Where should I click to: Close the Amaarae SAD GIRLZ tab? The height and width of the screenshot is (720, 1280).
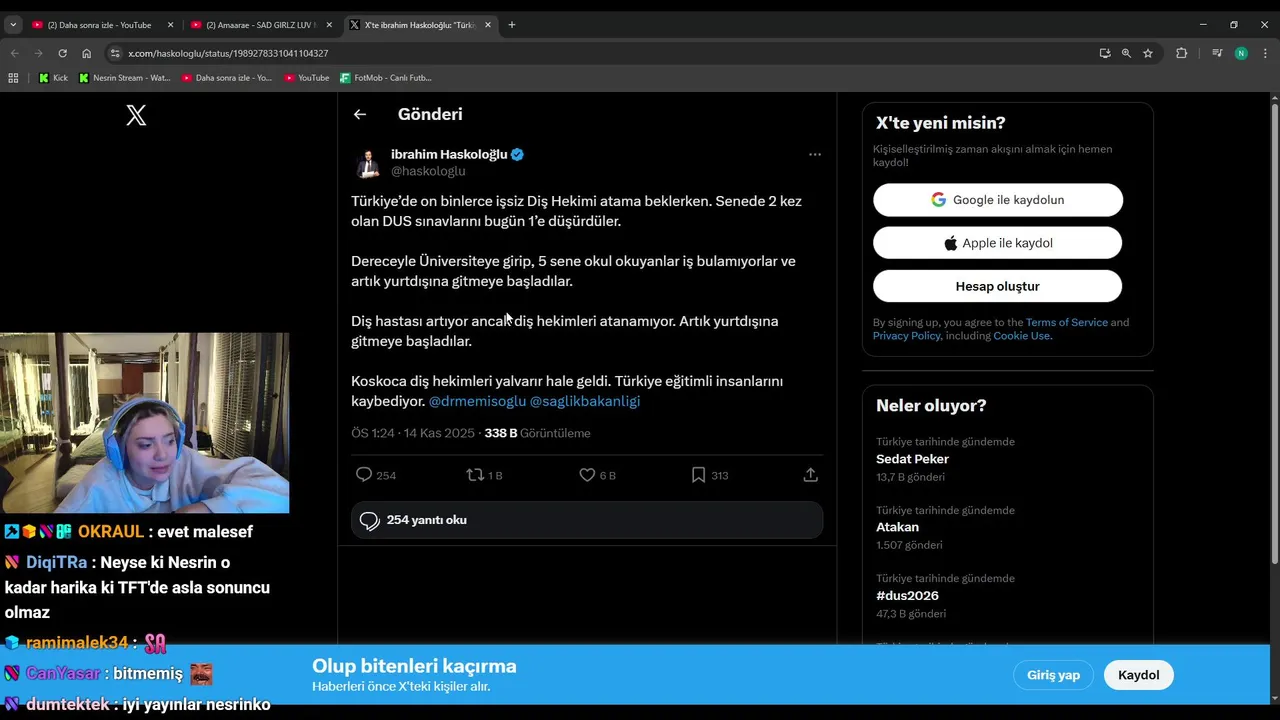329,25
